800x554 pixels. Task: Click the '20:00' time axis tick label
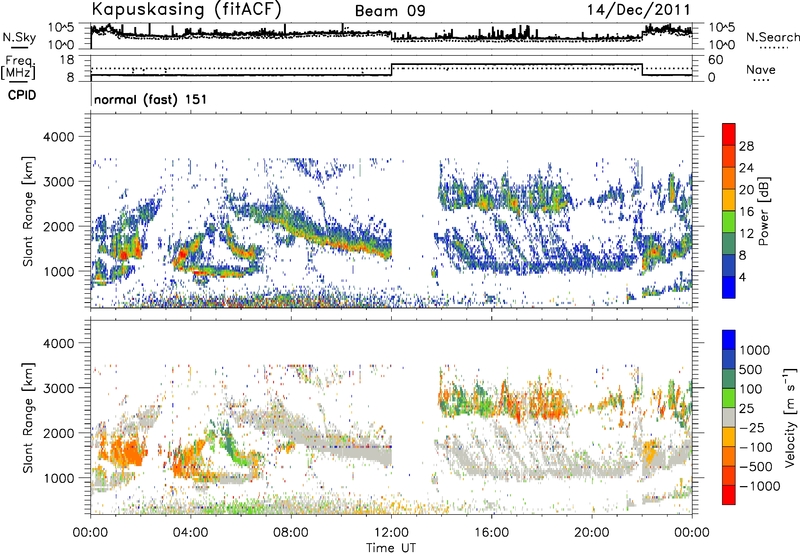592,533
